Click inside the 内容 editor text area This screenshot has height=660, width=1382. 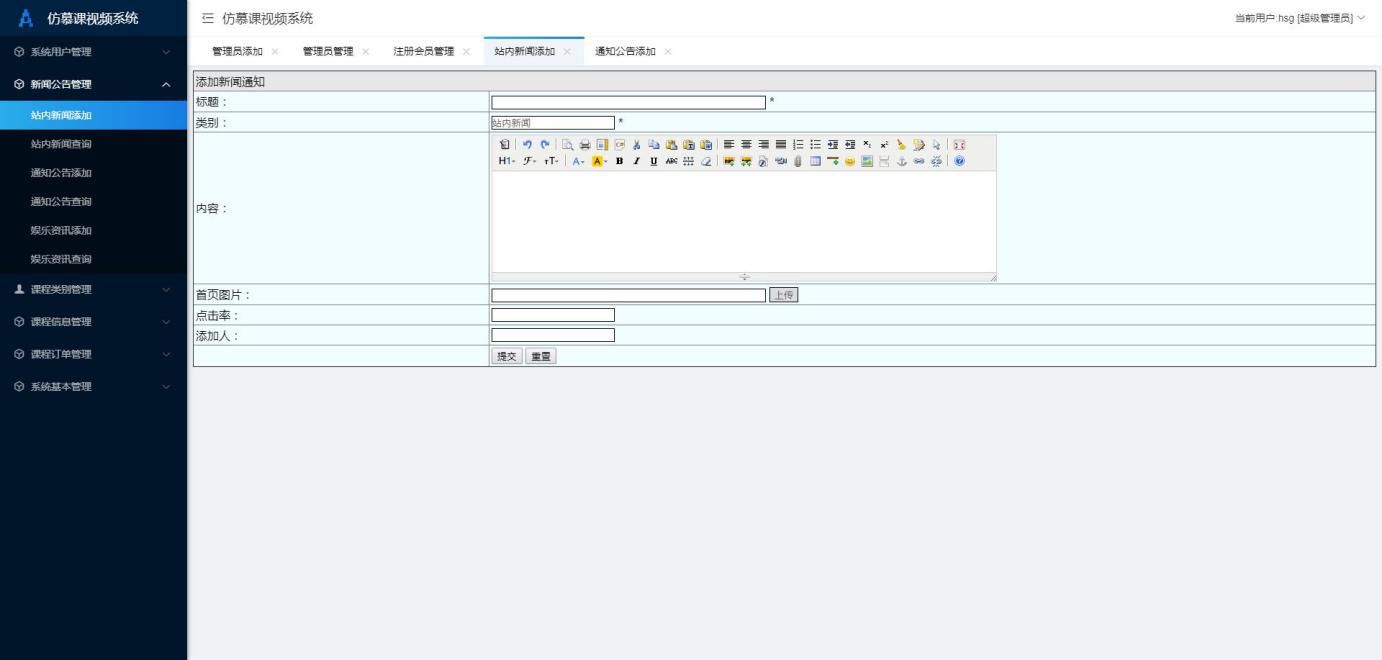click(x=744, y=221)
